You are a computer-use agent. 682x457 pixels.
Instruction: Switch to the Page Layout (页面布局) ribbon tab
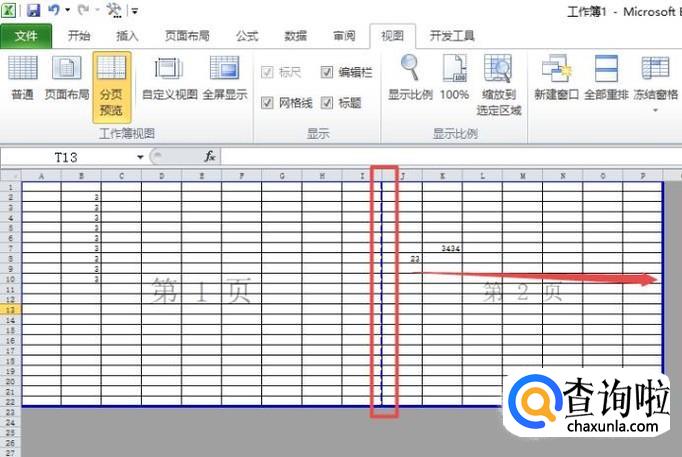tap(187, 36)
